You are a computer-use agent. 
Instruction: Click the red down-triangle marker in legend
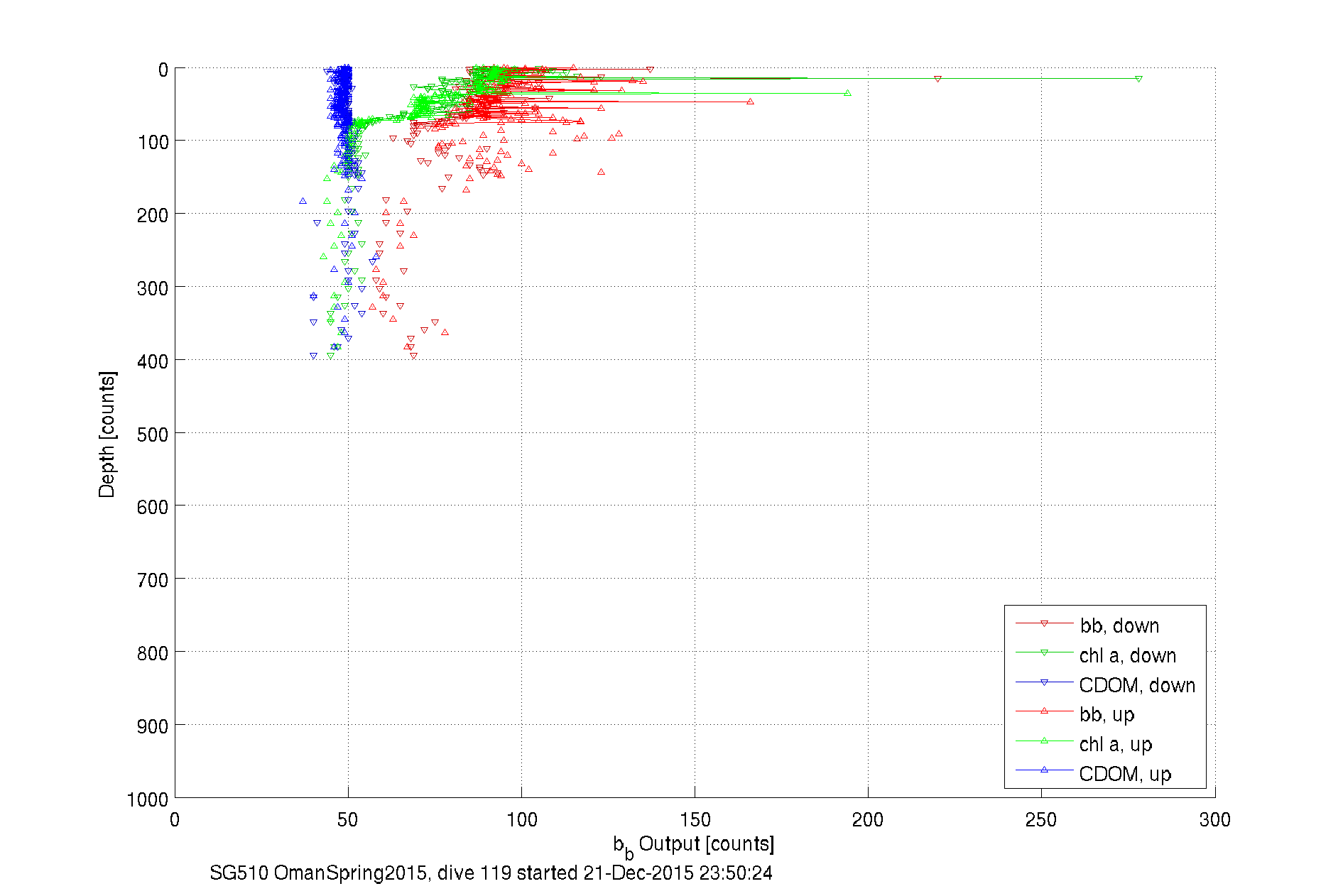click(x=1044, y=623)
